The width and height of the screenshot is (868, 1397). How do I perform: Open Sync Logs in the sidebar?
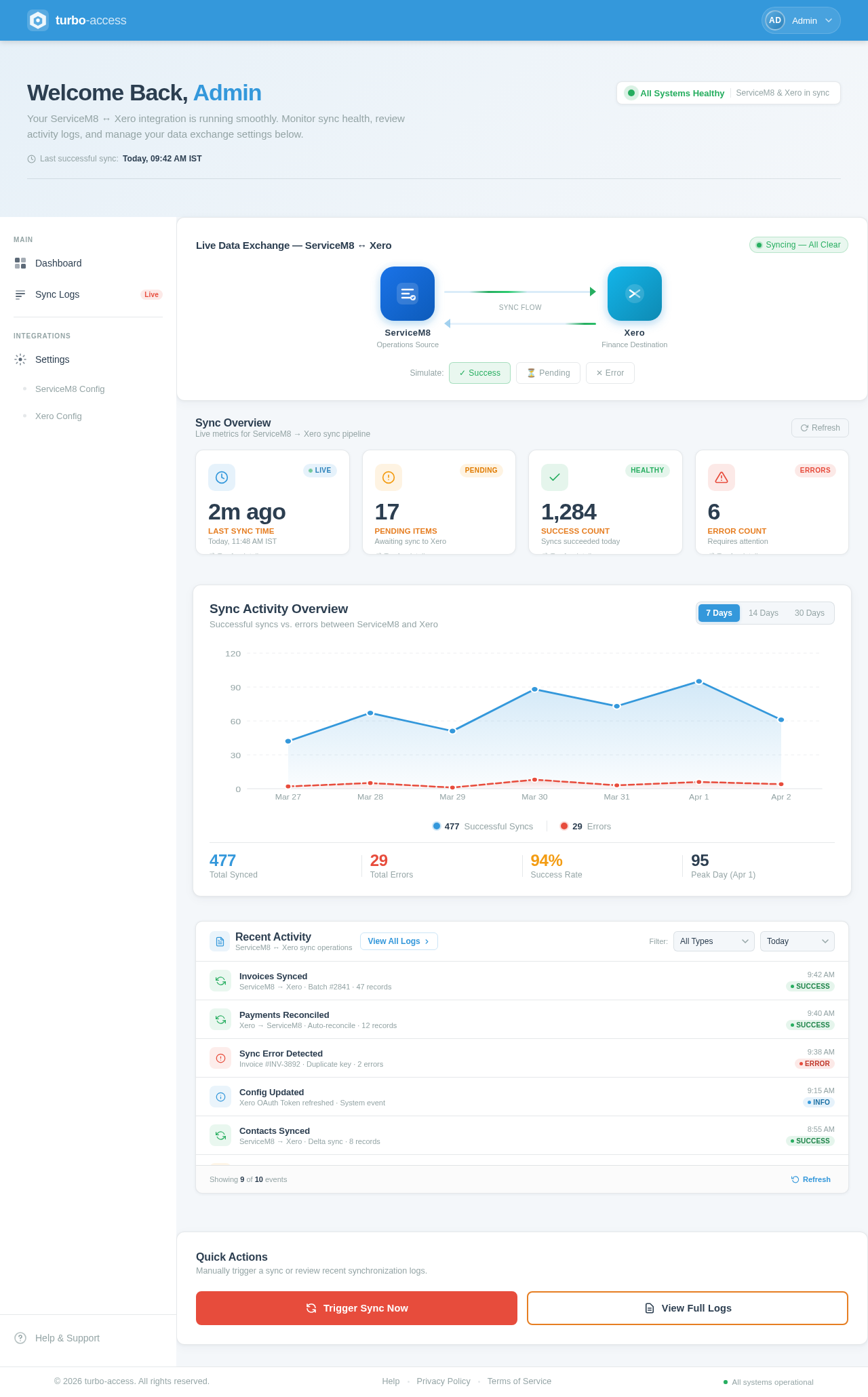pos(88,294)
